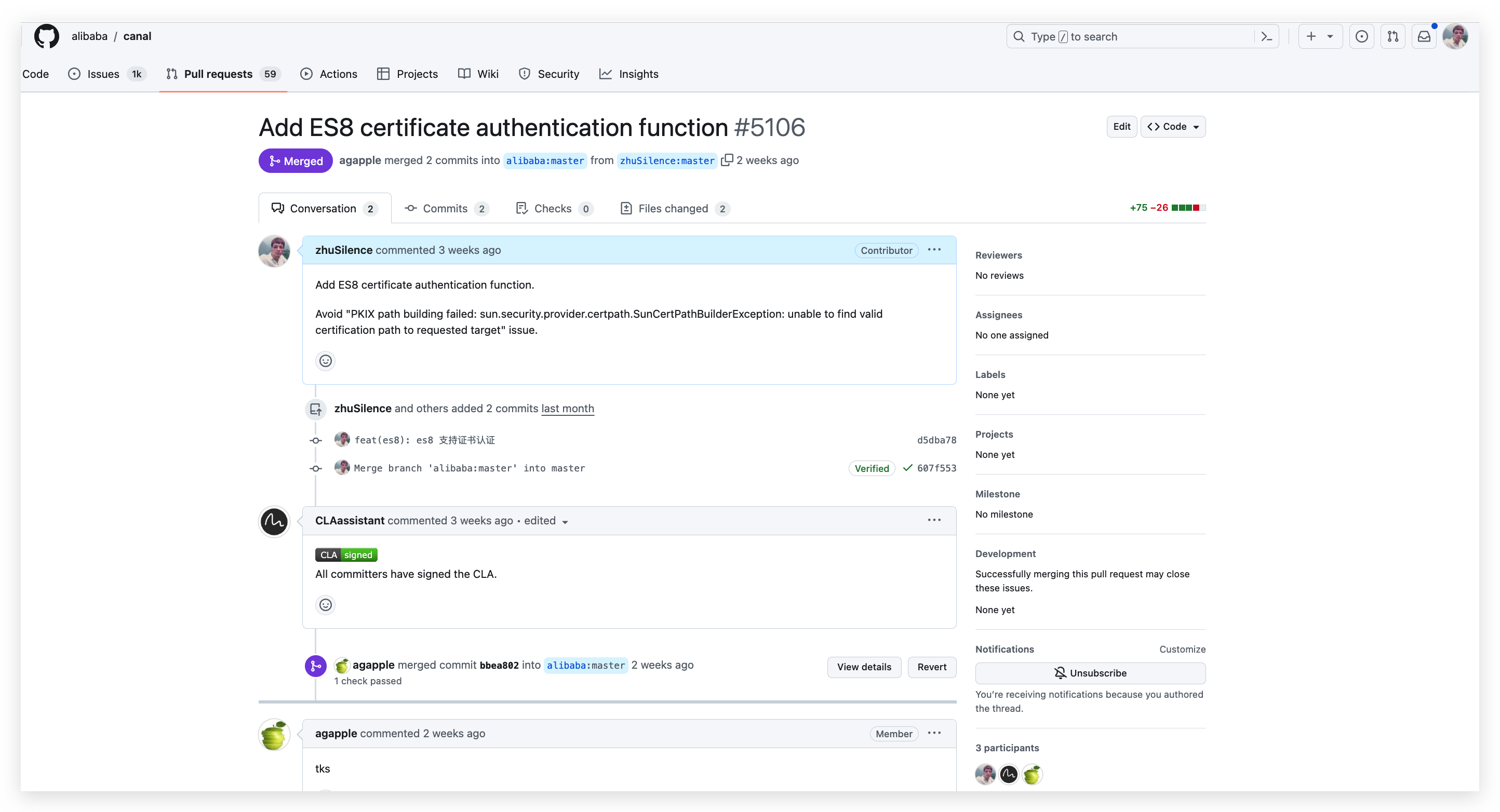Open the notifications inbox icon
This screenshot has width=1500, height=812.
click(1424, 37)
